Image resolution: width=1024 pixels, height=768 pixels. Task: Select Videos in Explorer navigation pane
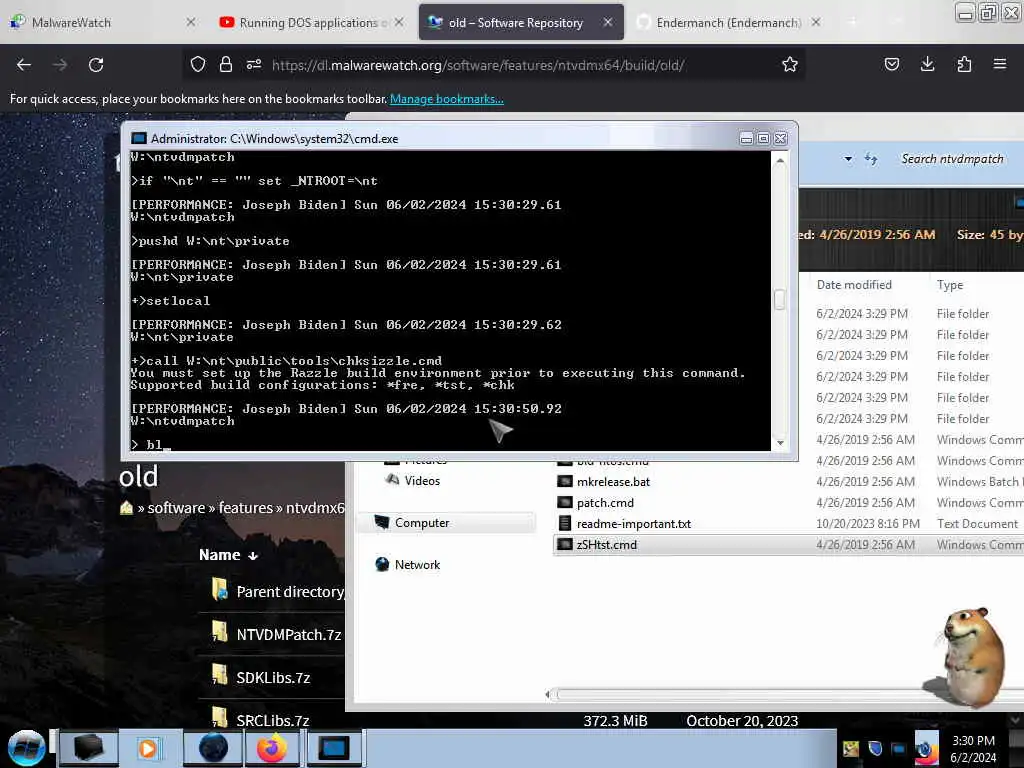[x=421, y=481]
